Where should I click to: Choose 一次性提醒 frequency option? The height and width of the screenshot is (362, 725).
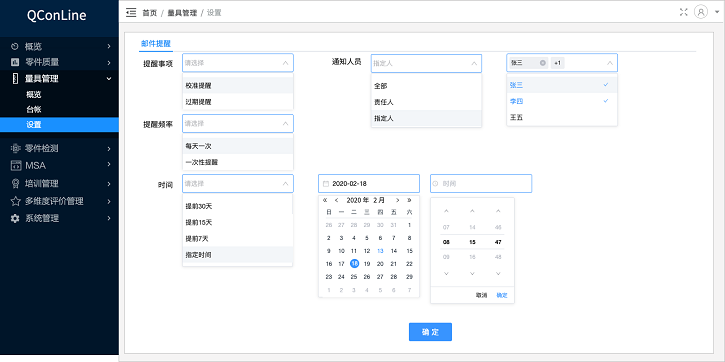(x=238, y=162)
